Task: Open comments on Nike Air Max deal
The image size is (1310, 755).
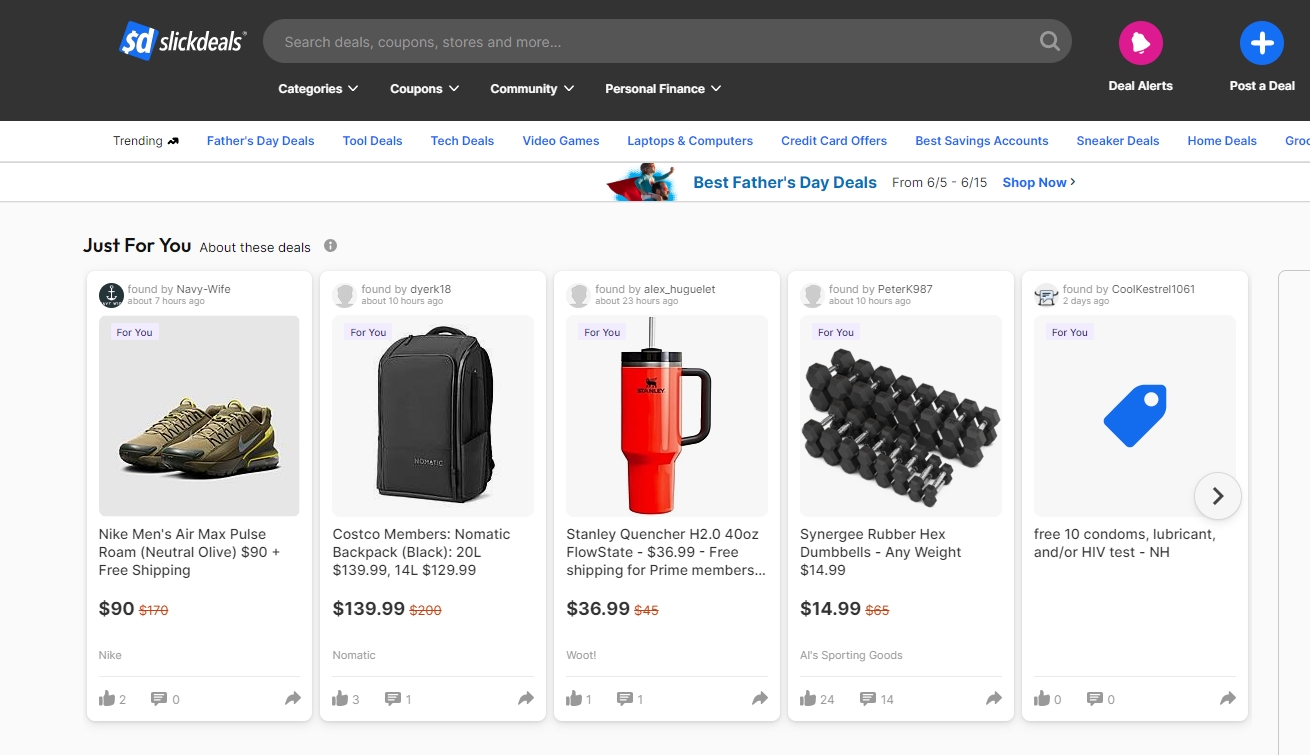Action: pos(158,699)
